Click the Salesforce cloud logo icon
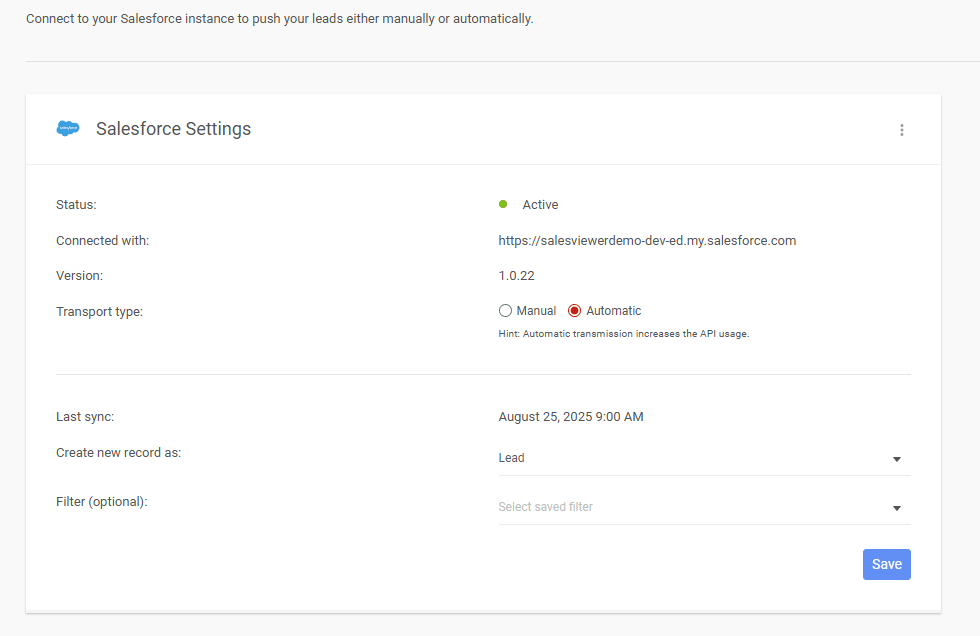The image size is (980, 636). (x=68, y=128)
